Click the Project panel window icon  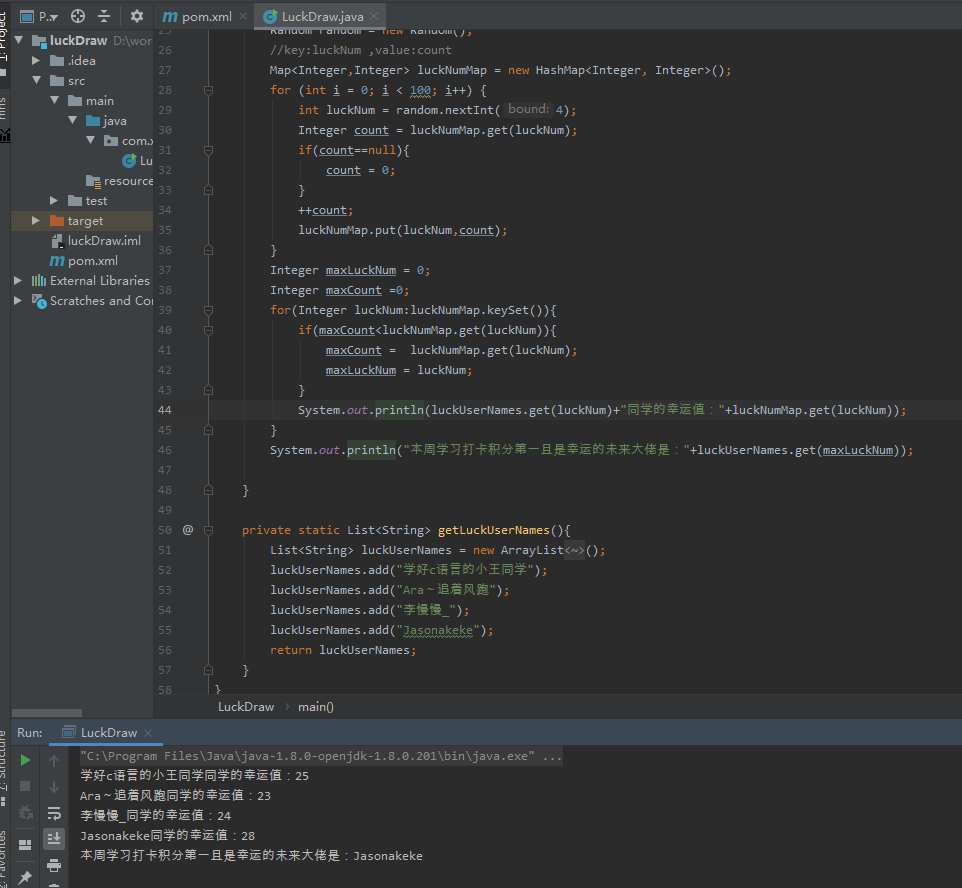27,17
